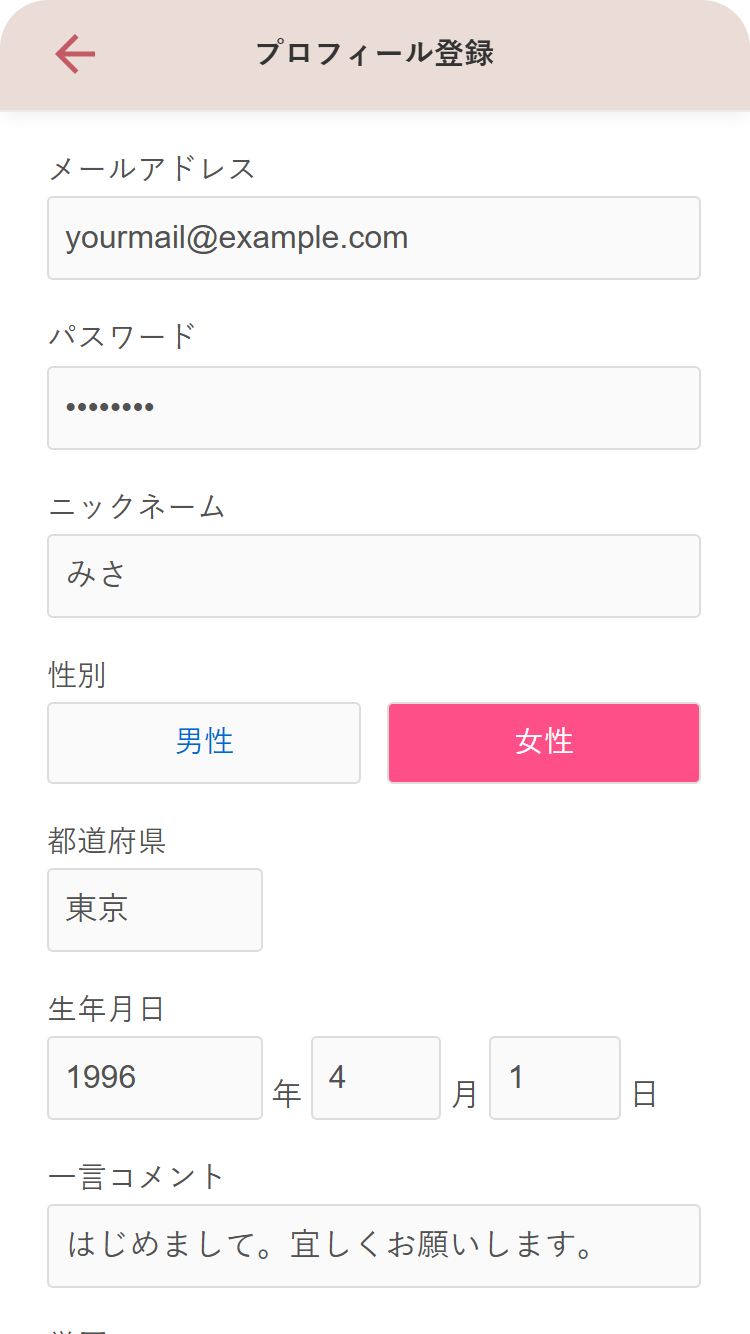The height and width of the screenshot is (1334, 750).
Task: Click the パスワード label
Action: tap(122, 337)
